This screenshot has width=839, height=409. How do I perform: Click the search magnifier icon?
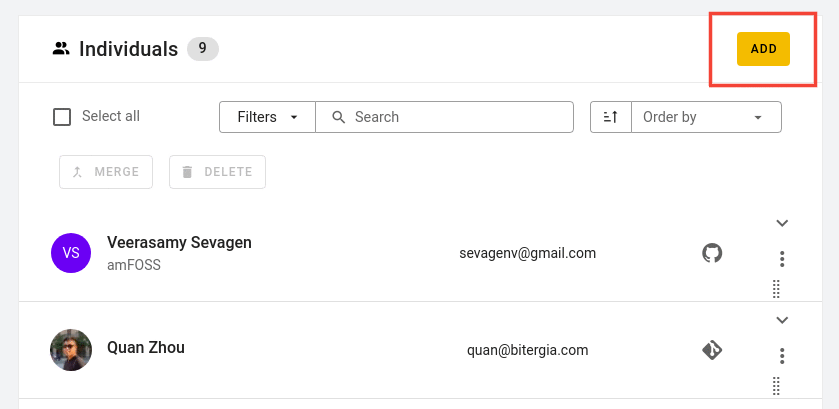click(x=339, y=117)
